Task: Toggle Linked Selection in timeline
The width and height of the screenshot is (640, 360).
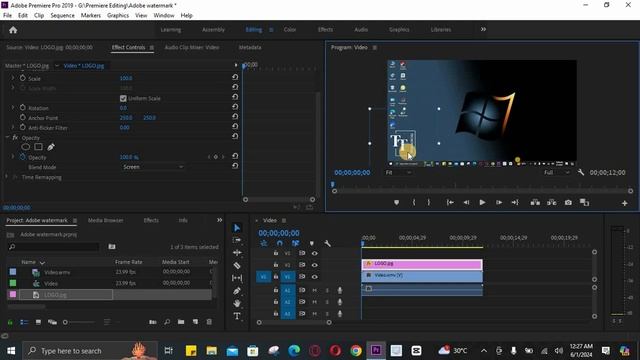Action: (296, 244)
